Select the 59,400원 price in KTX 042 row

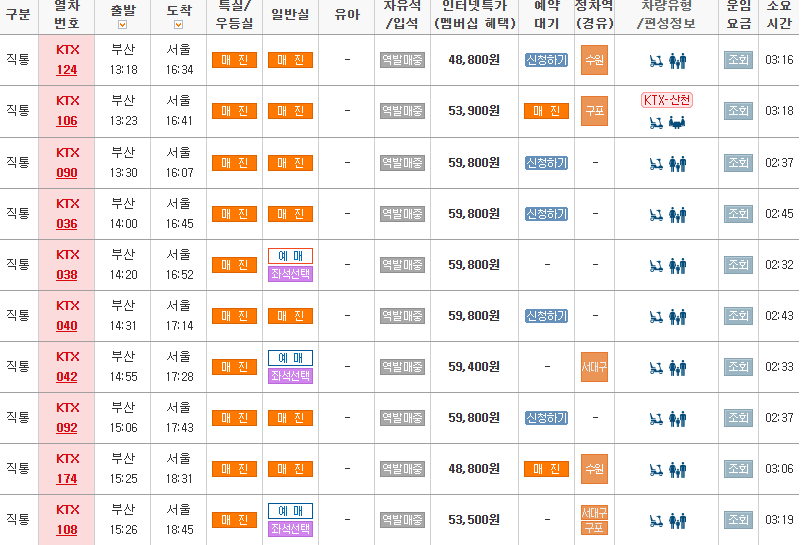coord(474,367)
